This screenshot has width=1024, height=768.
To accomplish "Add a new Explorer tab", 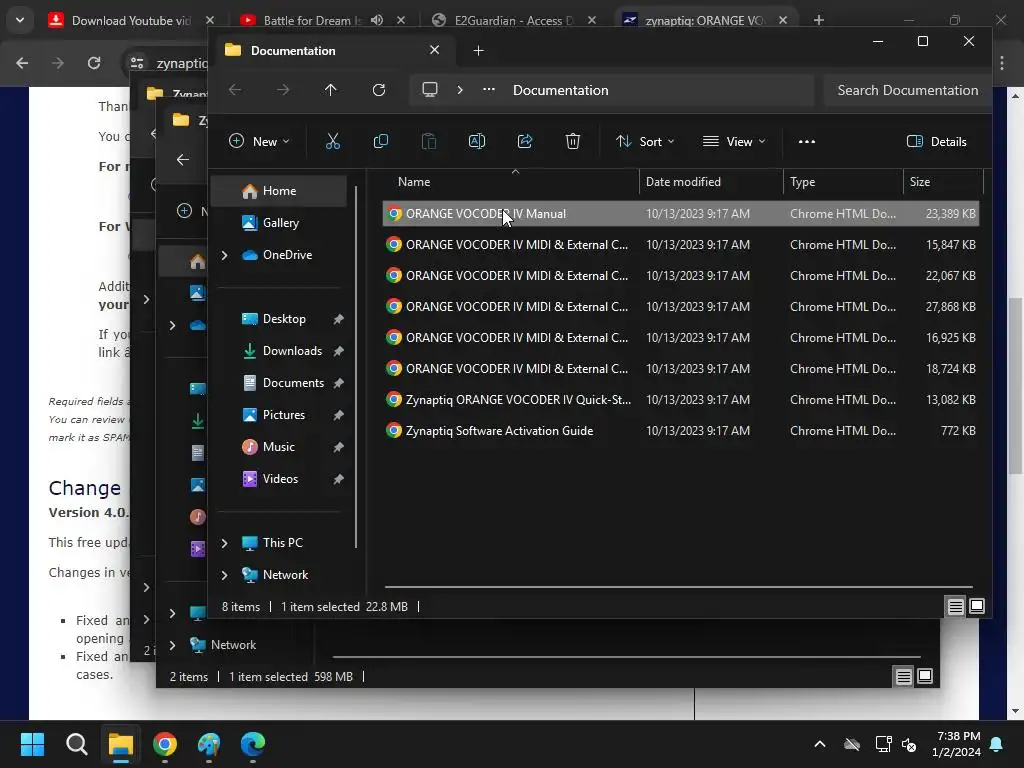I will click(478, 50).
